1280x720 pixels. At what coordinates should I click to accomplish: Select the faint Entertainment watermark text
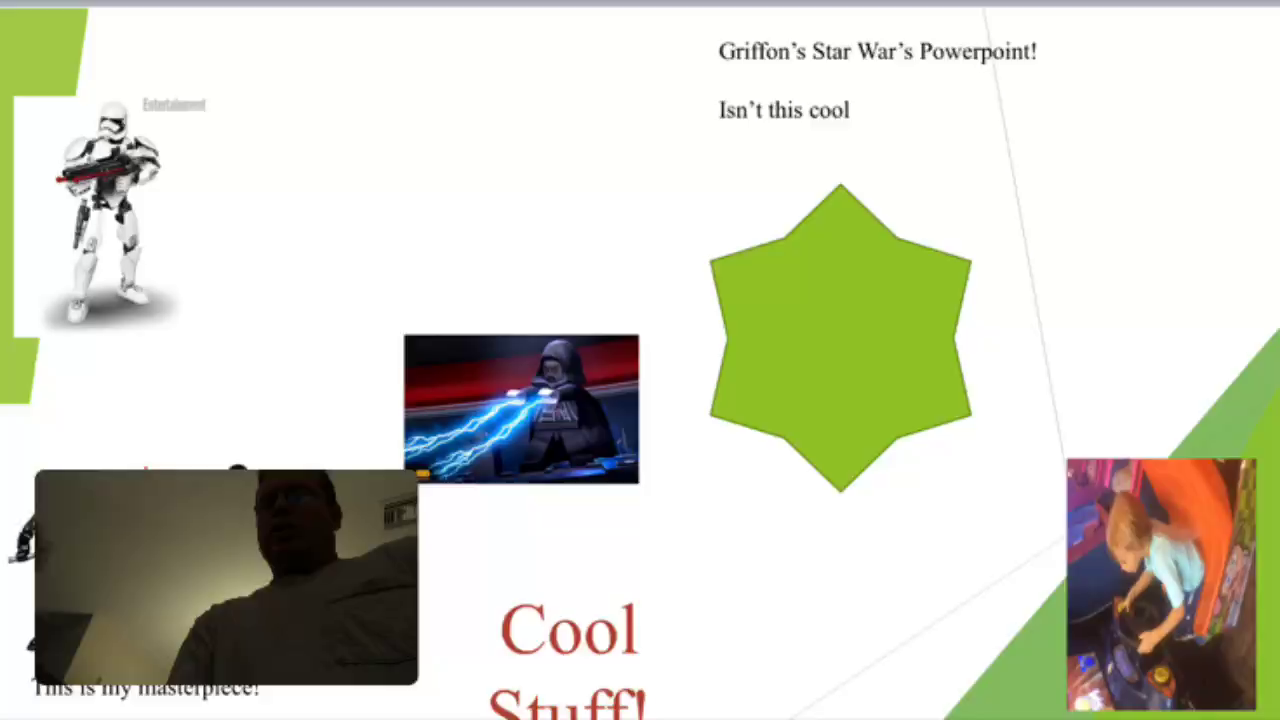pyautogui.click(x=174, y=105)
